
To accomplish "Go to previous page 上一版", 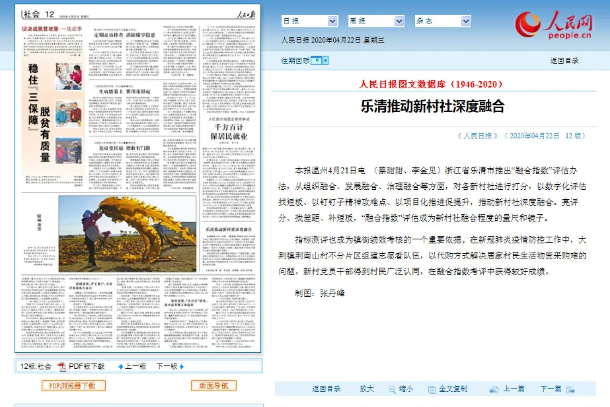I will click(x=135, y=366).
